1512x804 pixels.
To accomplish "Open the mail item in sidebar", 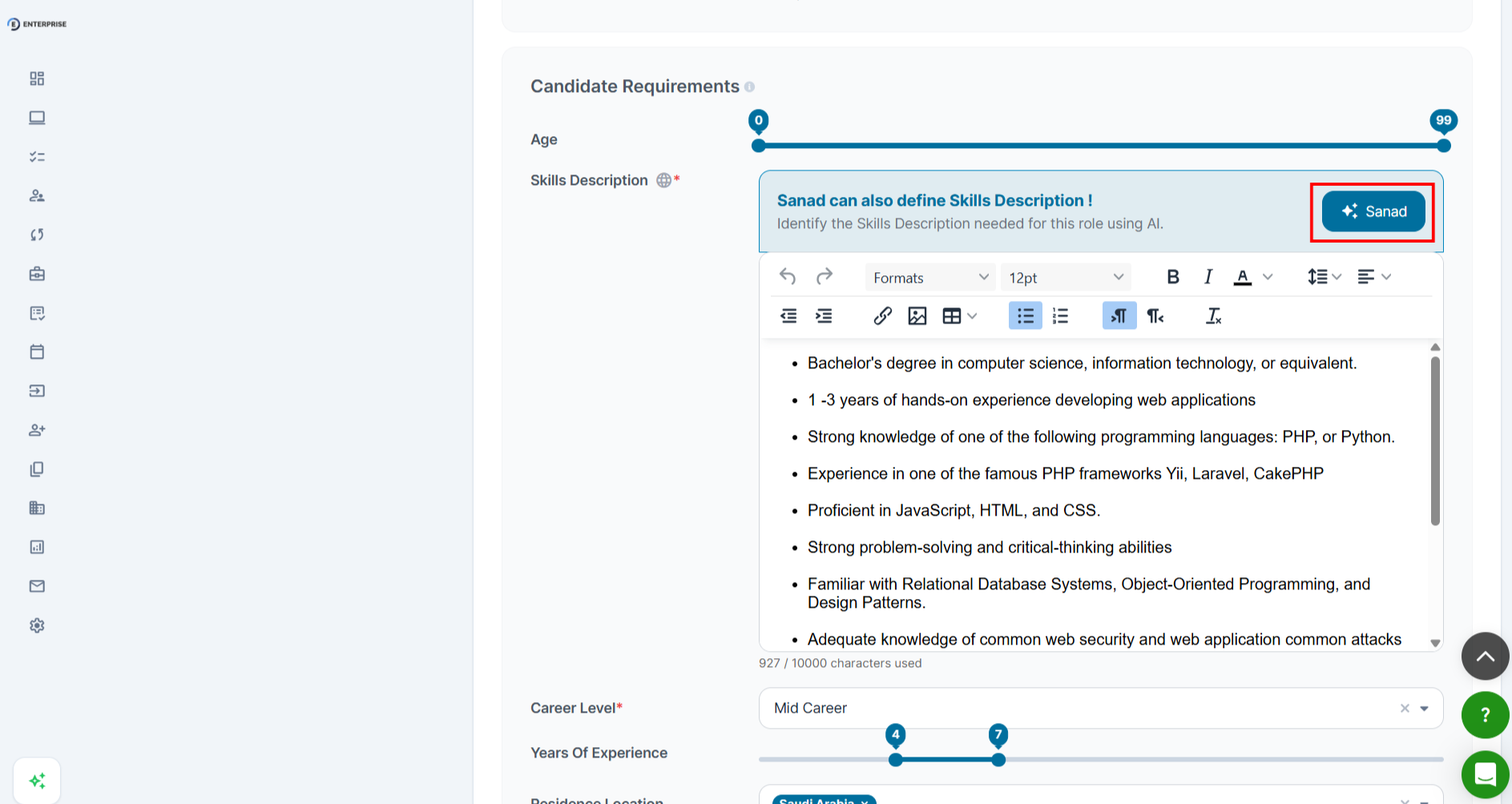I will (37, 586).
